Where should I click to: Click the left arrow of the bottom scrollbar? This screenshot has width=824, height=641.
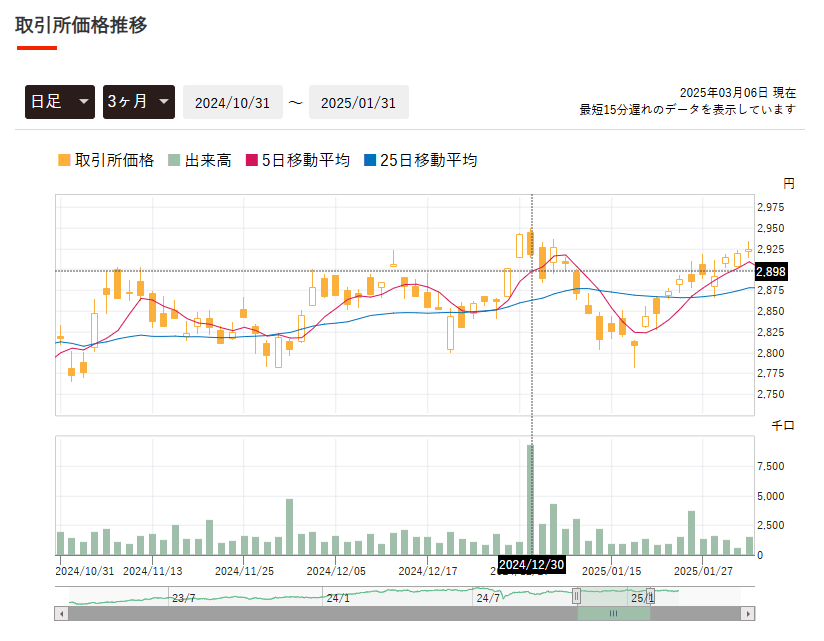pyautogui.click(x=60, y=614)
